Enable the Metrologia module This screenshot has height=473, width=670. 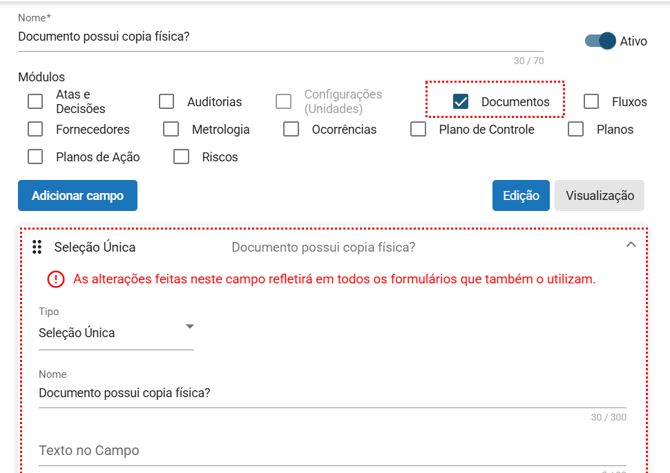171,129
